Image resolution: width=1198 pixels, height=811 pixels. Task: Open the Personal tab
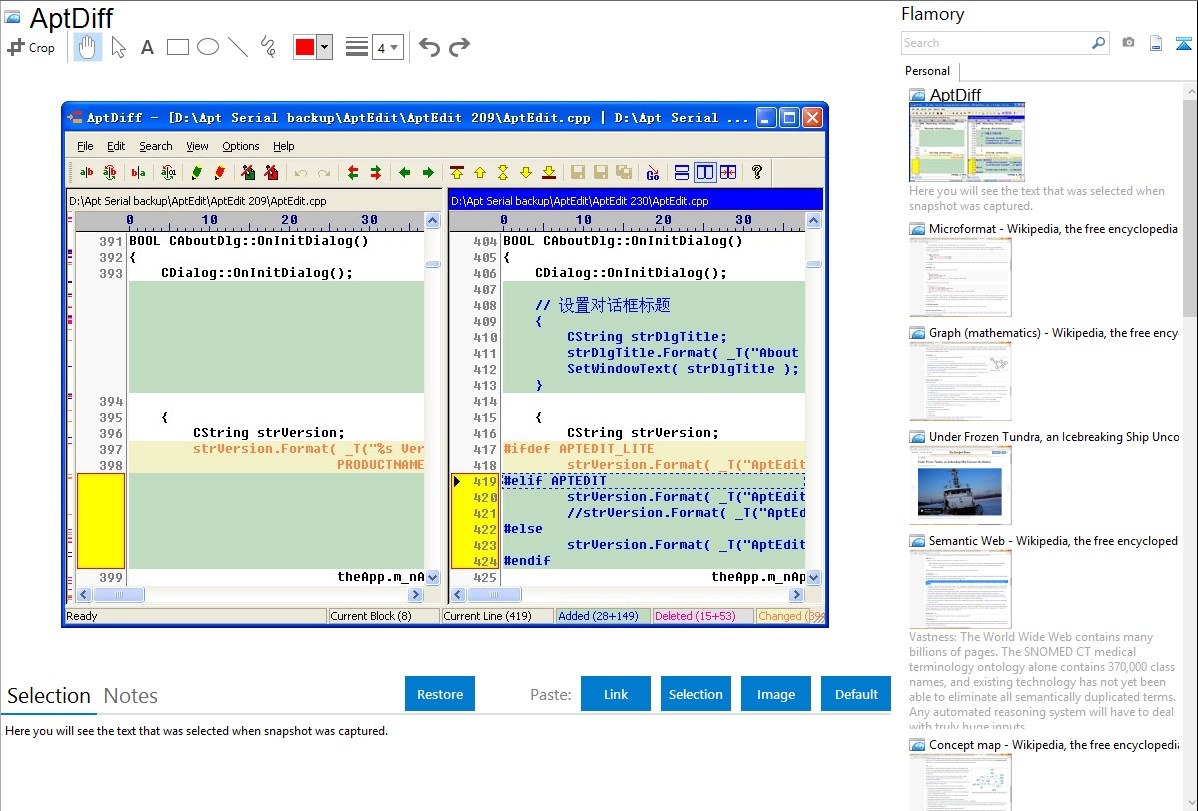click(927, 70)
